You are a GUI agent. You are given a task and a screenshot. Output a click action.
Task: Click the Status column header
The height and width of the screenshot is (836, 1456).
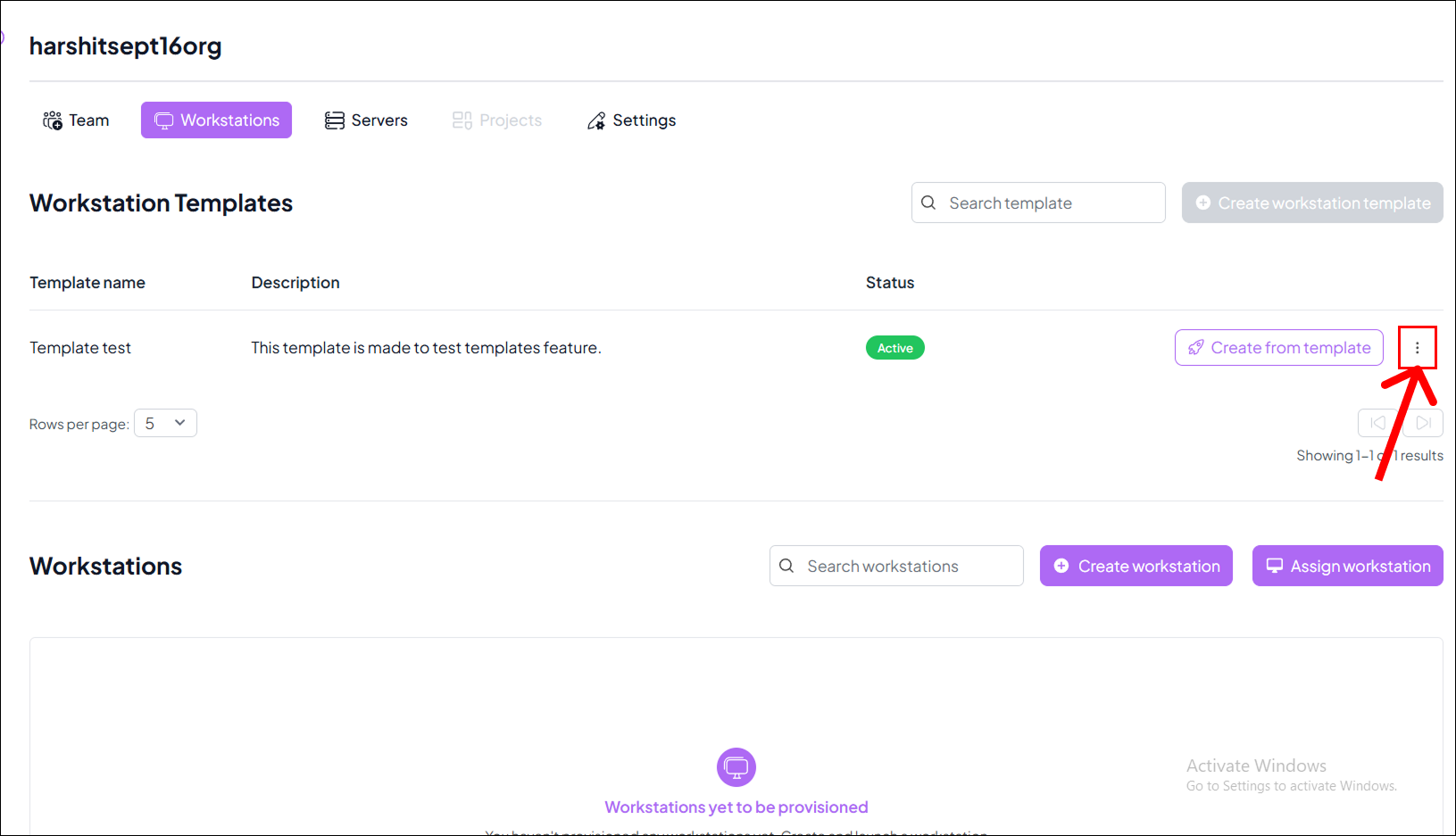[889, 283]
